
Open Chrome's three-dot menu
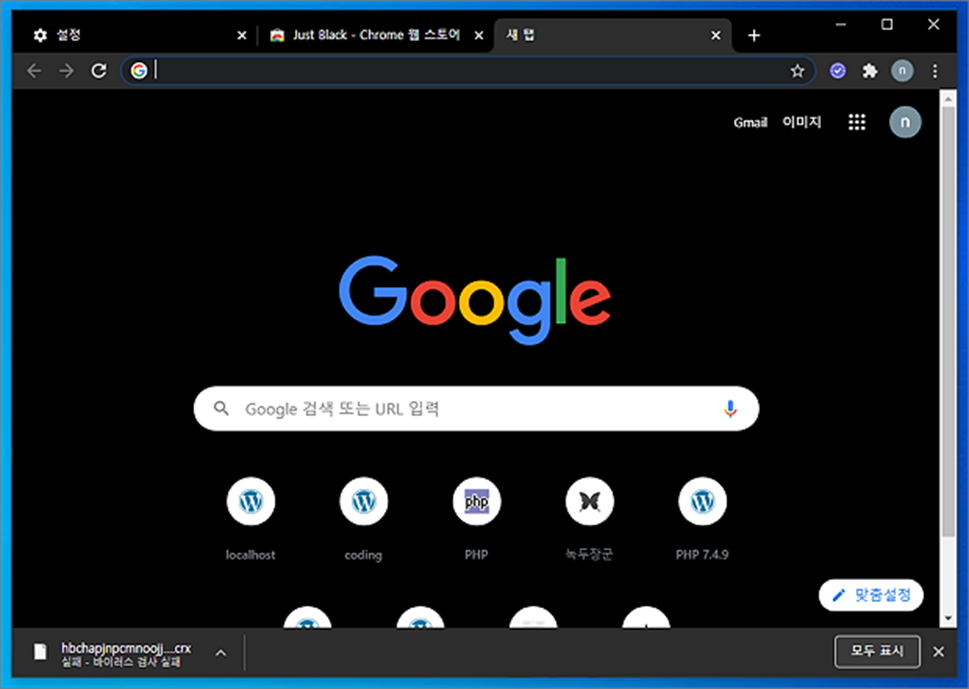(x=935, y=71)
